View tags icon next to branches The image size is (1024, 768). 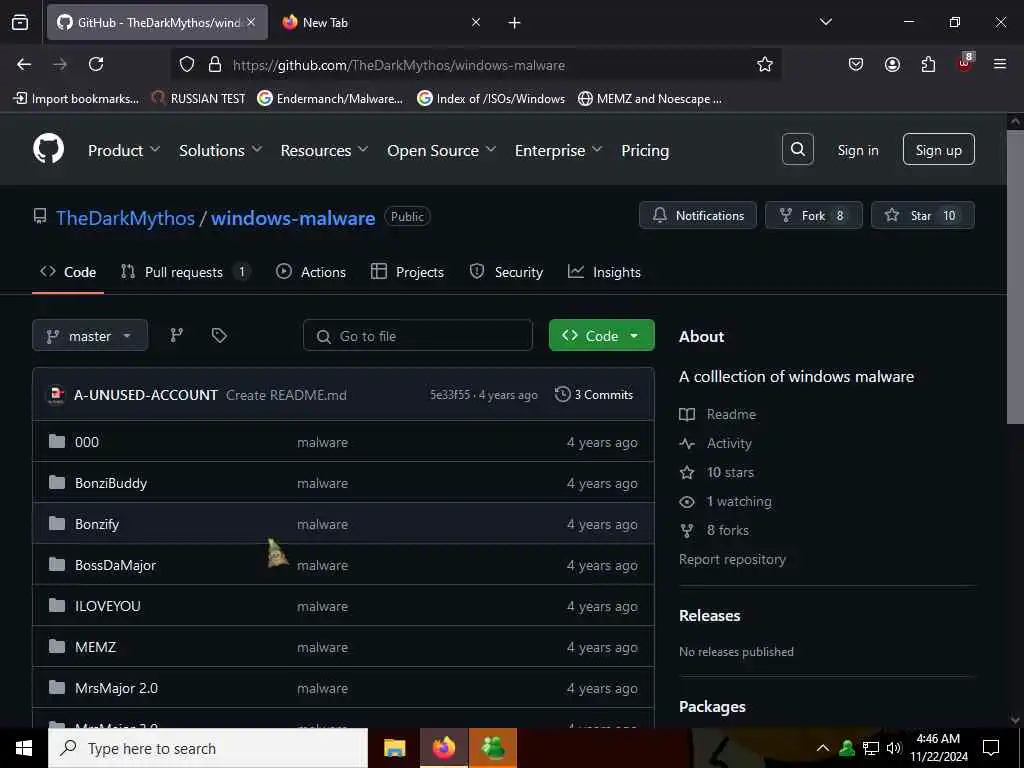pyautogui.click(x=219, y=335)
